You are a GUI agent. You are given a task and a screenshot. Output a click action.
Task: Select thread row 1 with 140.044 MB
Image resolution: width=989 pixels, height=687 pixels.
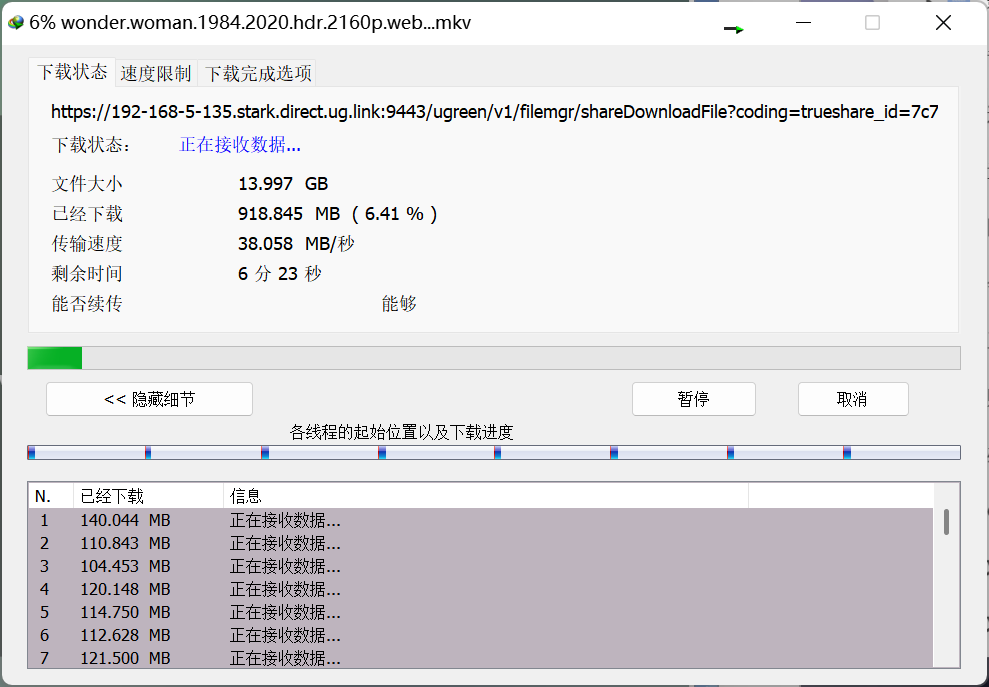click(x=481, y=520)
